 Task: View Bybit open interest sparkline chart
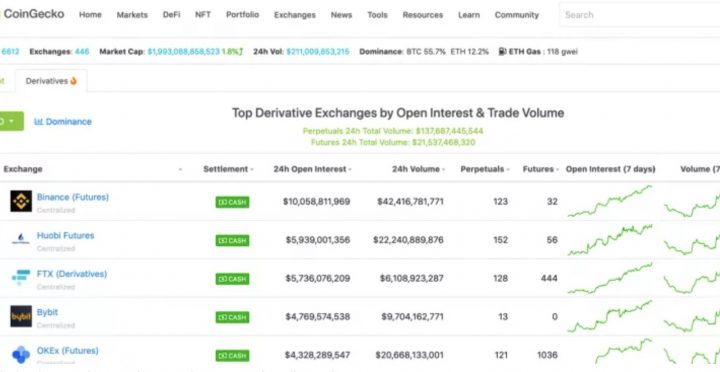tap(610, 316)
